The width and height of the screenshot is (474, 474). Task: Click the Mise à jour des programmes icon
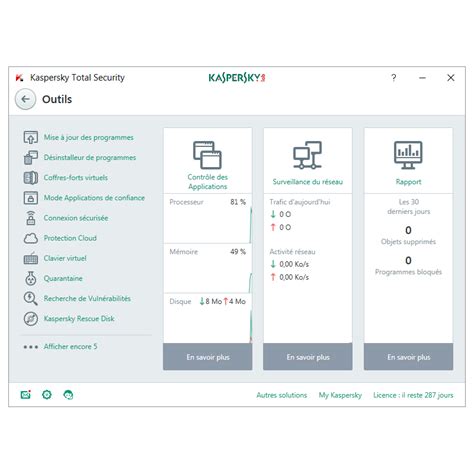tap(31, 137)
